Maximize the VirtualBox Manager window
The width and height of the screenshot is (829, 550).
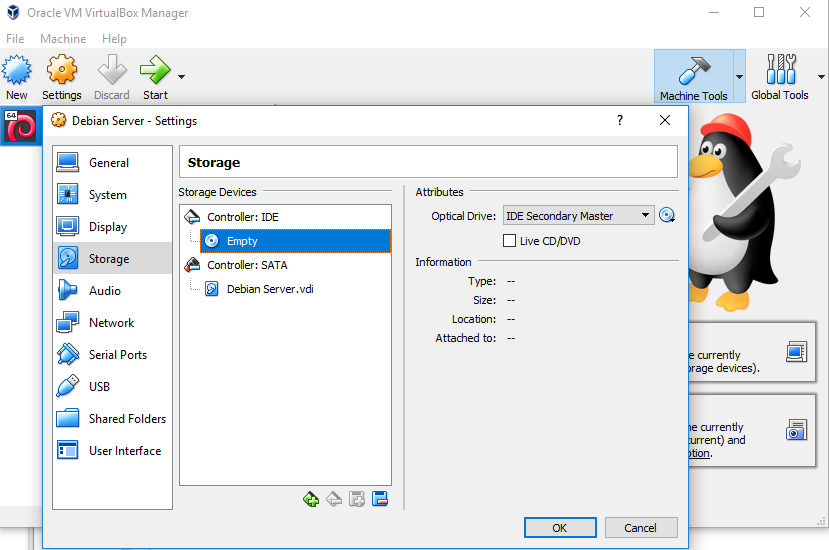[759, 12]
